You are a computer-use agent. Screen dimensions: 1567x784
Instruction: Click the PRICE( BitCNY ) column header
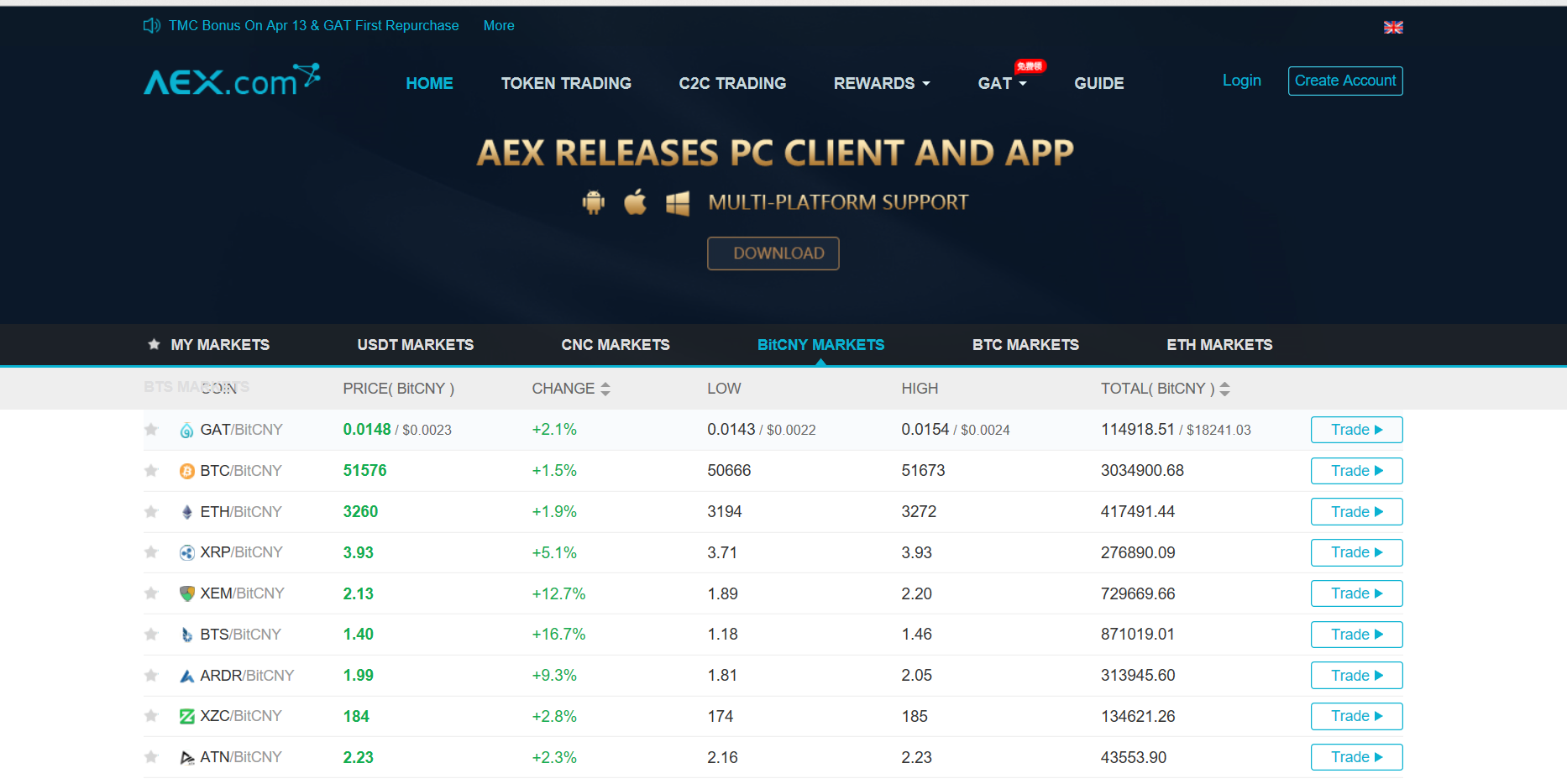(x=398, y=389)
